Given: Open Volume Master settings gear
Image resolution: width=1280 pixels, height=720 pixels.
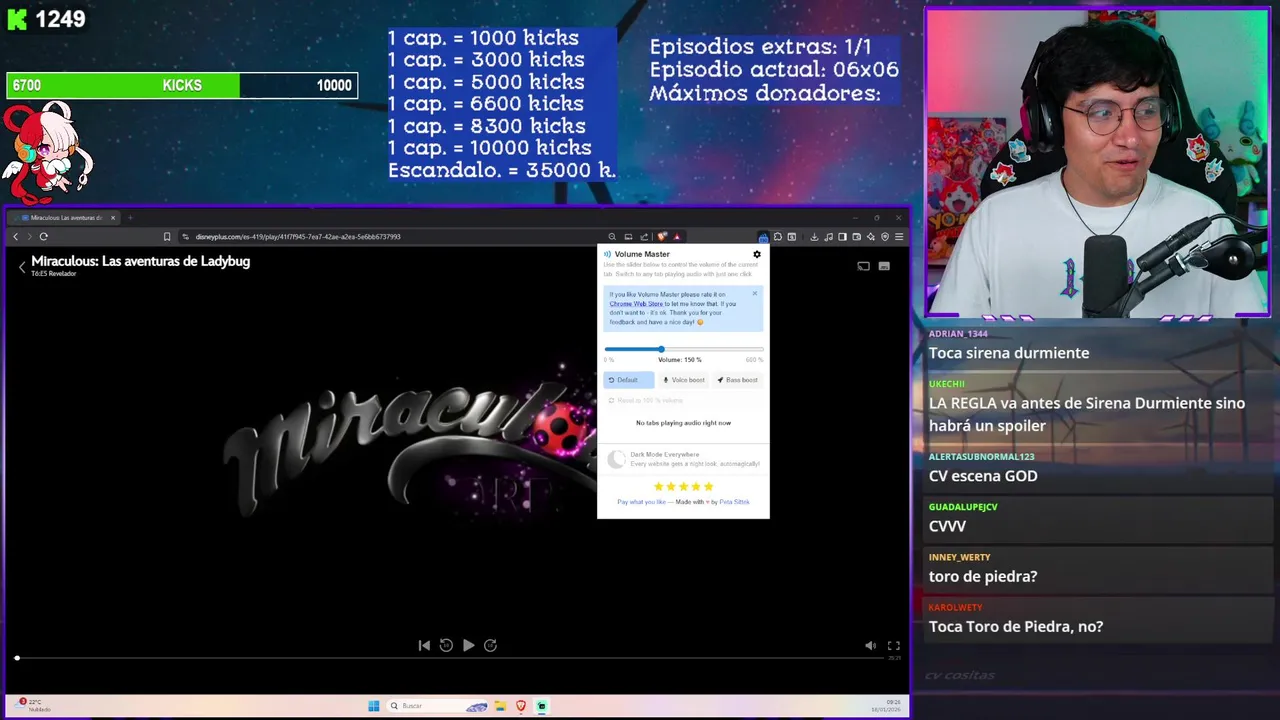Looking at the screenshot, I should coord(757,254).
